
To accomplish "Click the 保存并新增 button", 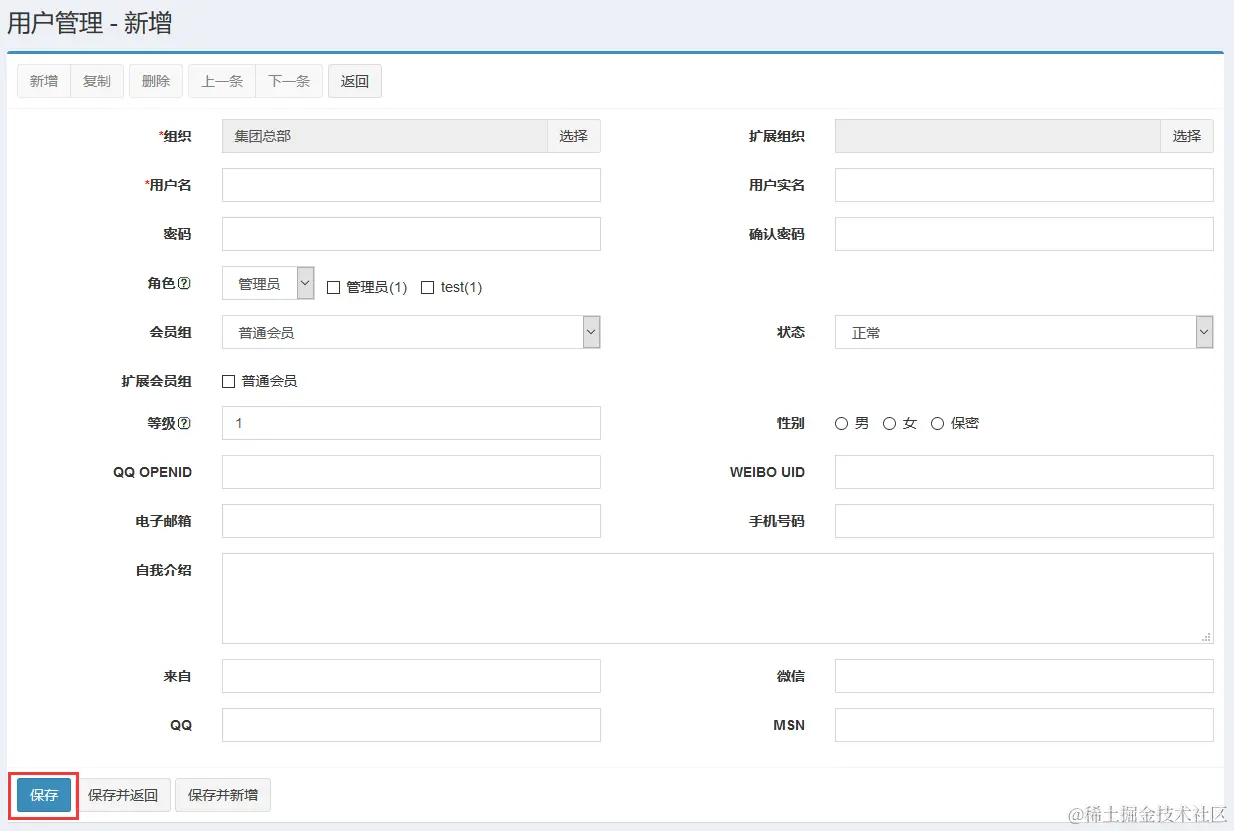I will point(223,795).
